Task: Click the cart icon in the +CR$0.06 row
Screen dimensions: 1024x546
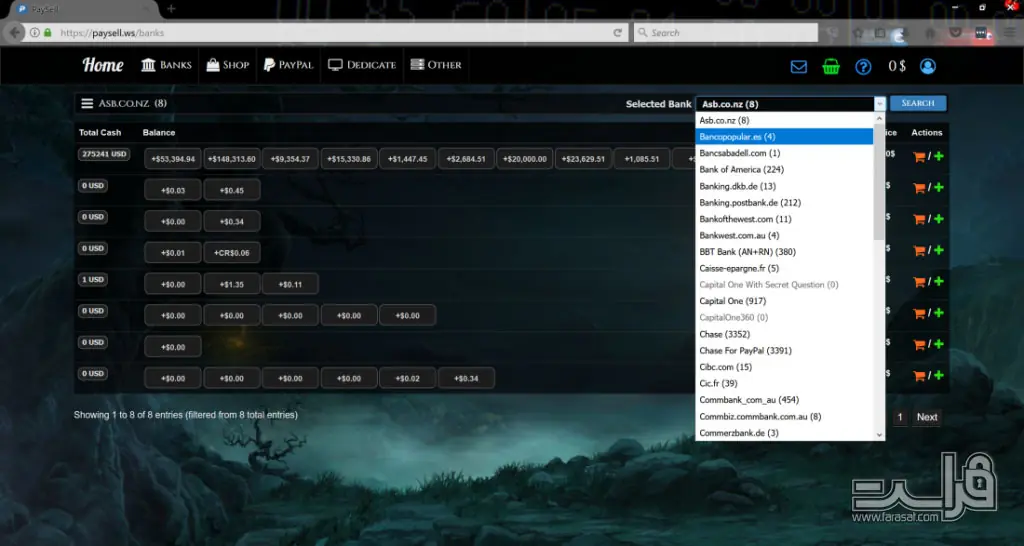Action: 919,251
